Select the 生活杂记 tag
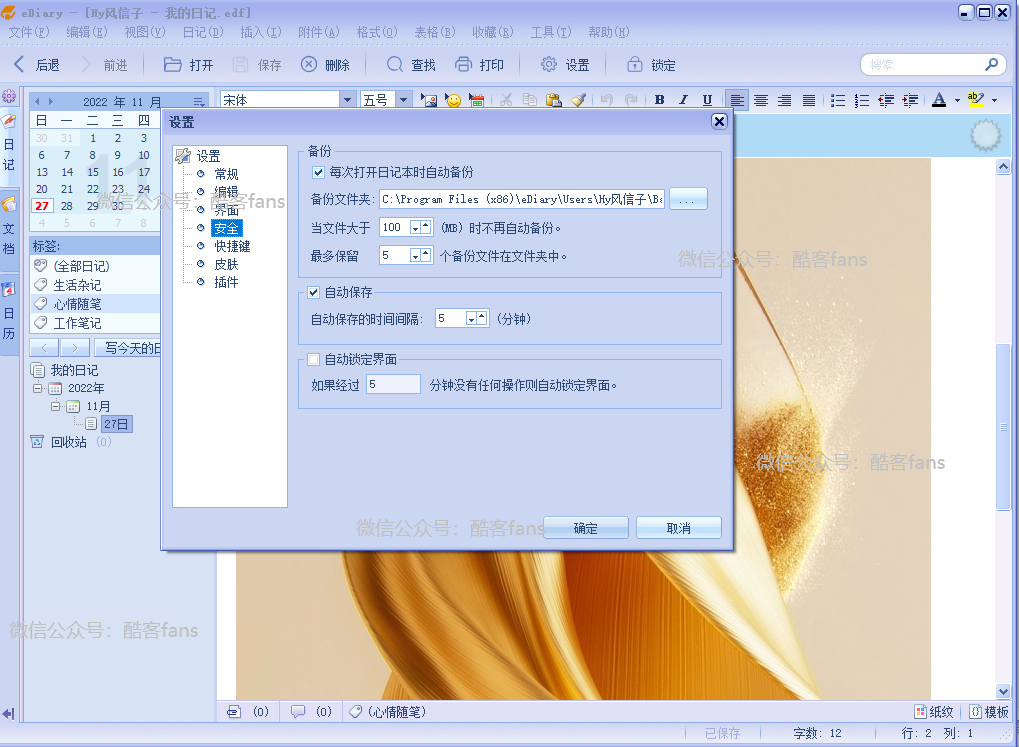The width and height of the screenshot is (1019, 747). (77, 285)
